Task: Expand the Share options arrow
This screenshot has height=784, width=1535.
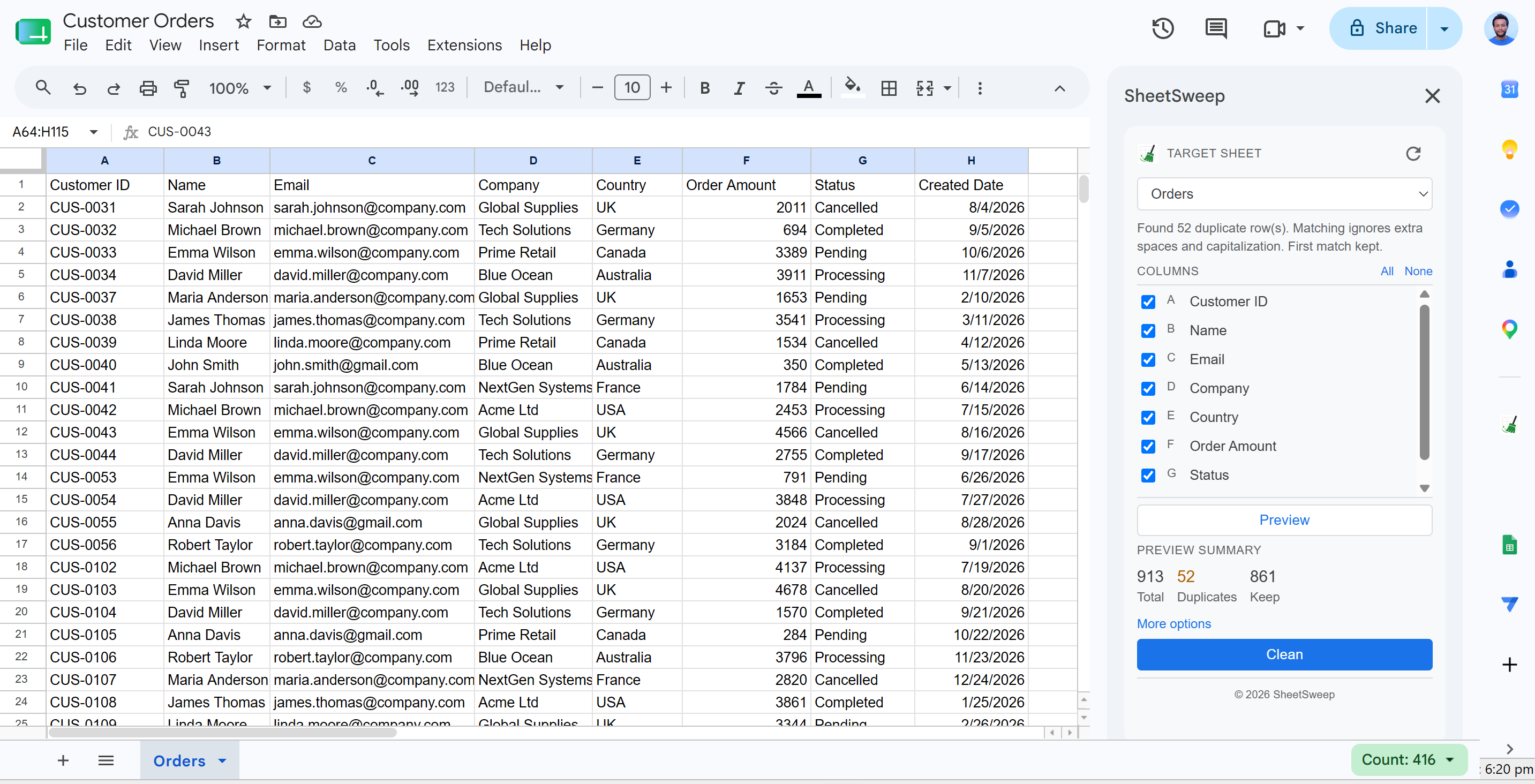Action: (x=1444, y=28)
